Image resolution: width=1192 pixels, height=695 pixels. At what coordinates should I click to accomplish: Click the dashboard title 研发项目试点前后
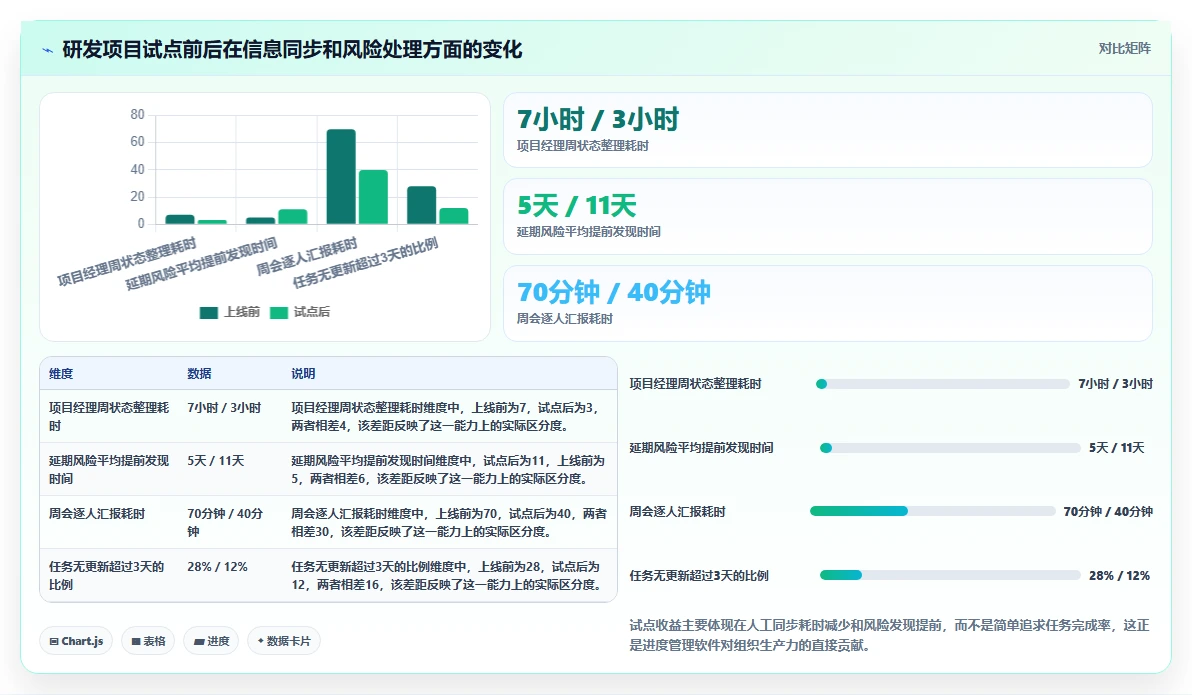point(292,49)
